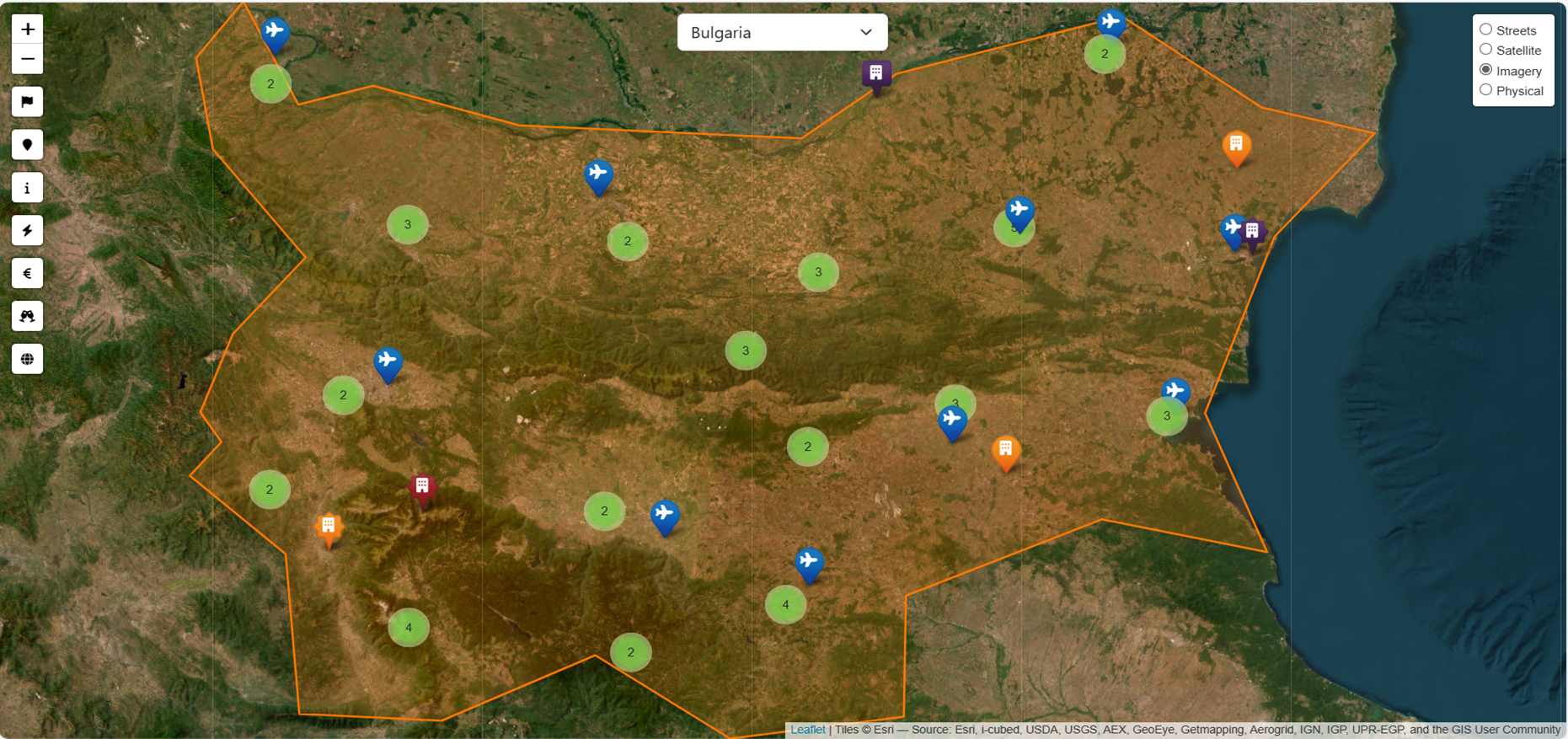The image size is (1568, 739).
Task: Click the orange building marker in the northeast
Action: click(1236, 147)
